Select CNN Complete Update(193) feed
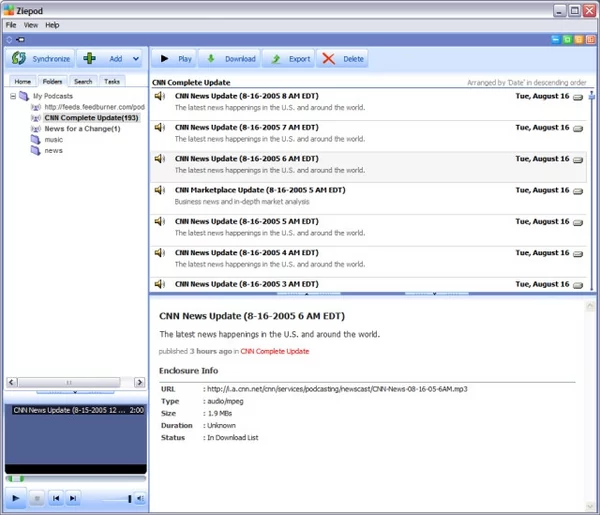600x515 pixels. [91, 118]
